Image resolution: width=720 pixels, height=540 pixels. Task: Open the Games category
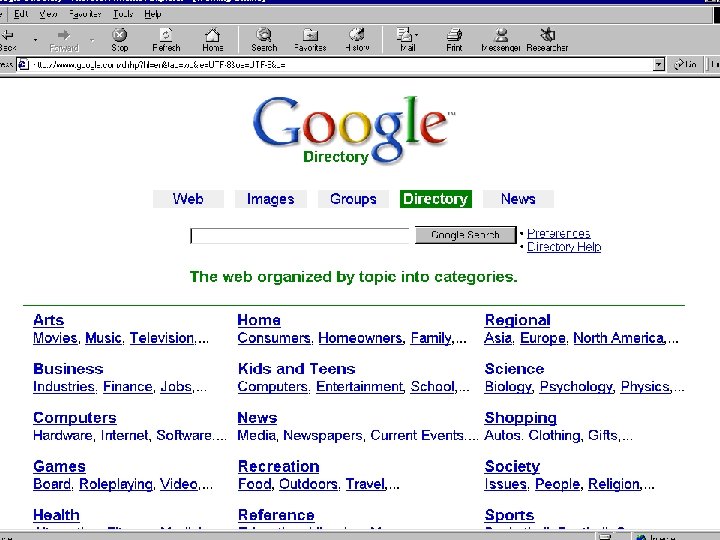click(59, 466)
